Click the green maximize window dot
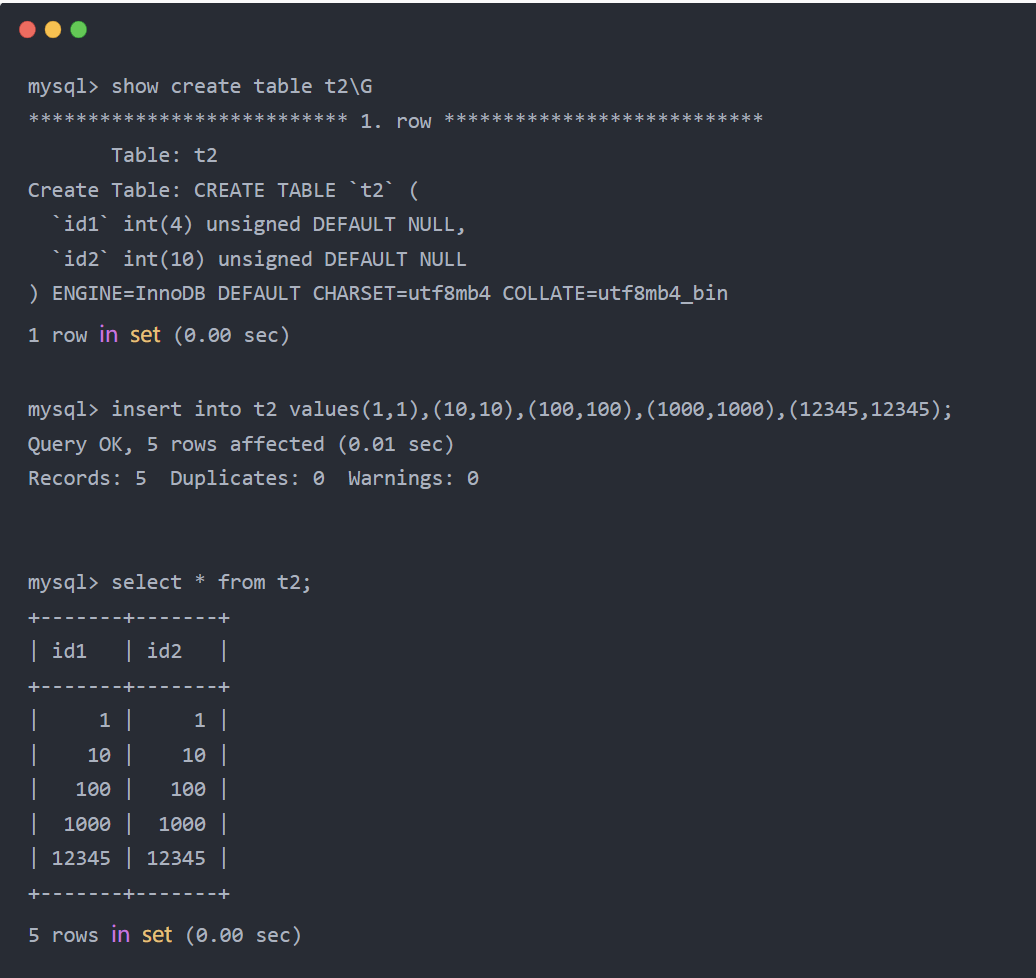Image resolution: width=1036 pixels, height=978 pixels. click(x=78, y=30)
